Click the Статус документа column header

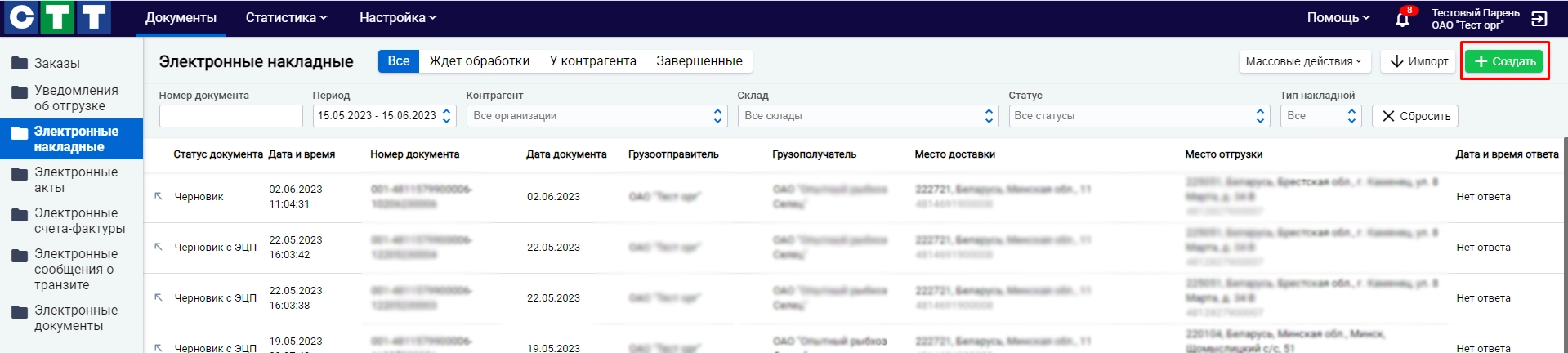coord(218,154)
